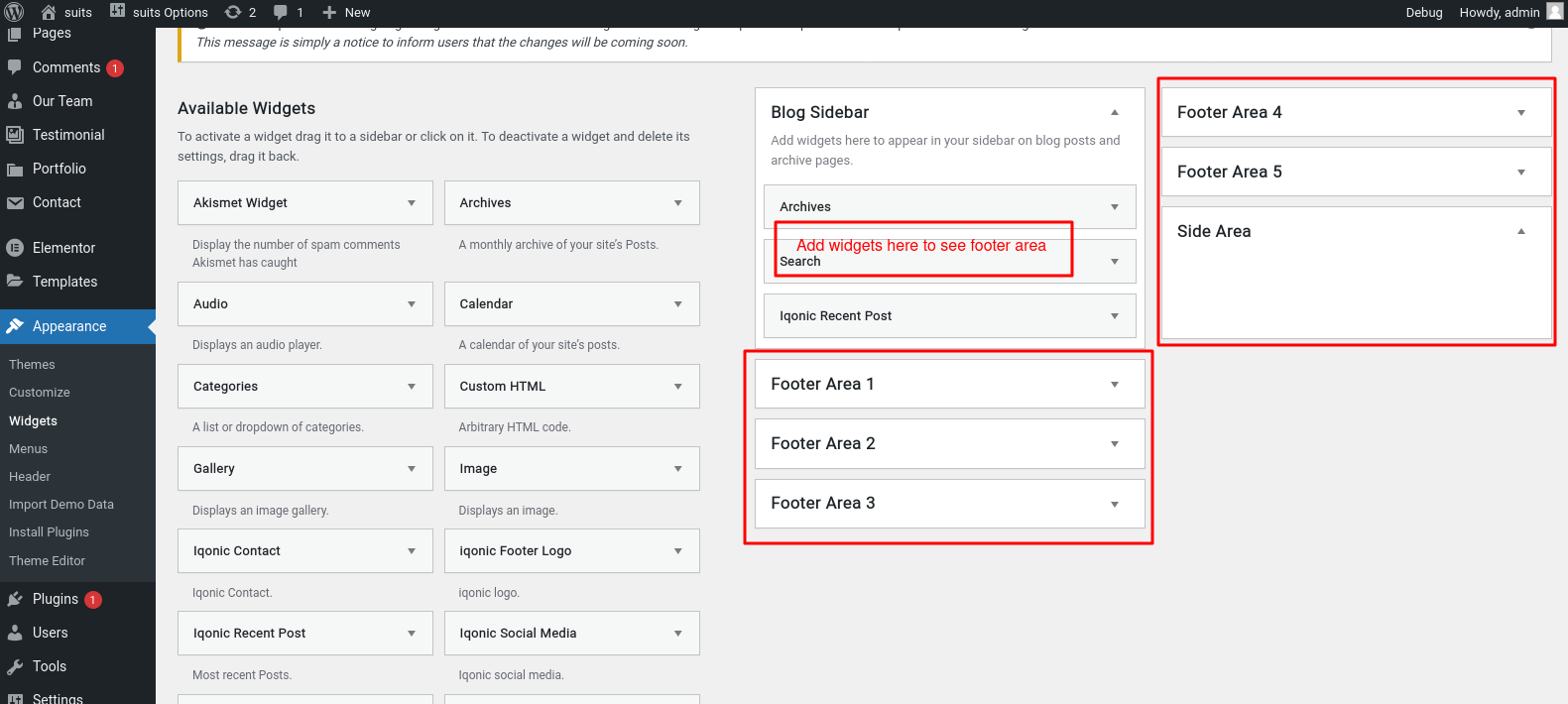Viewport: 1568px width, 704px height.
Task: Open the Menus submenu item
Action: [28, 449]
